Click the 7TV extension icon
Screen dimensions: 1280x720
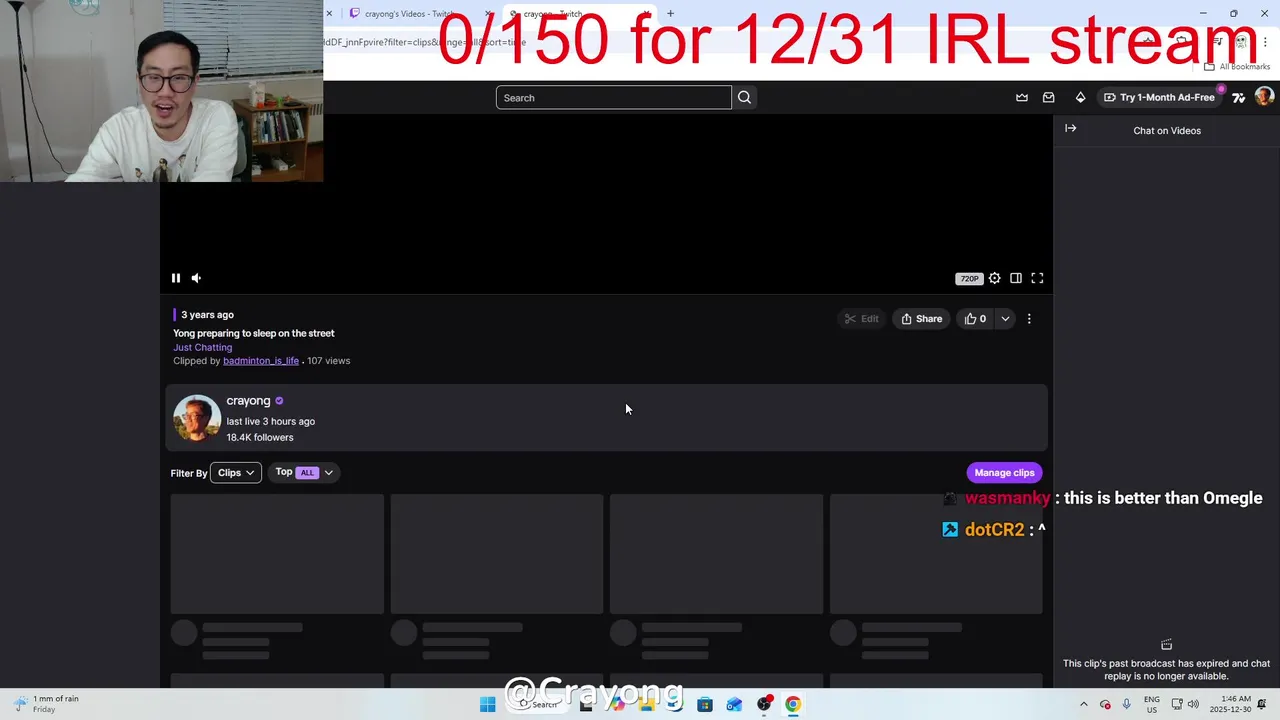click(1238, 97)
